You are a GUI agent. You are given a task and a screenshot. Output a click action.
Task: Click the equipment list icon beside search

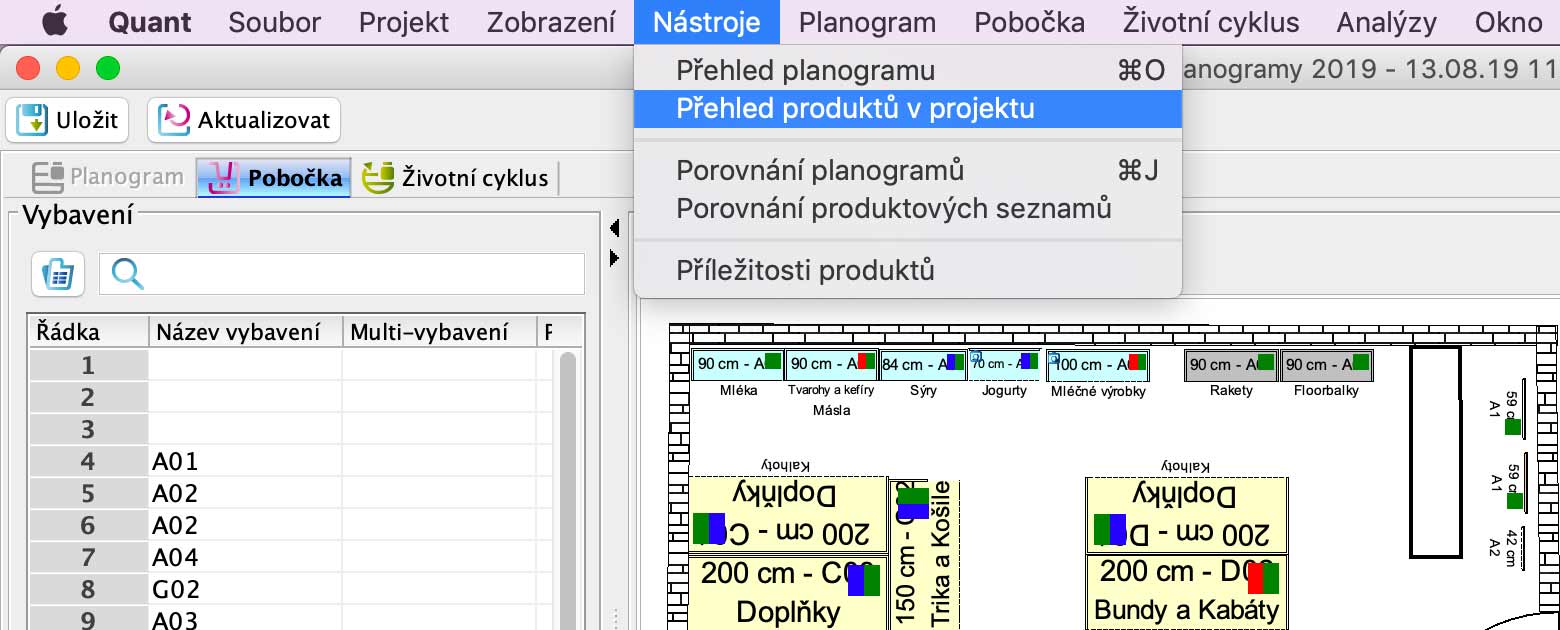click(x=58, y=274)
